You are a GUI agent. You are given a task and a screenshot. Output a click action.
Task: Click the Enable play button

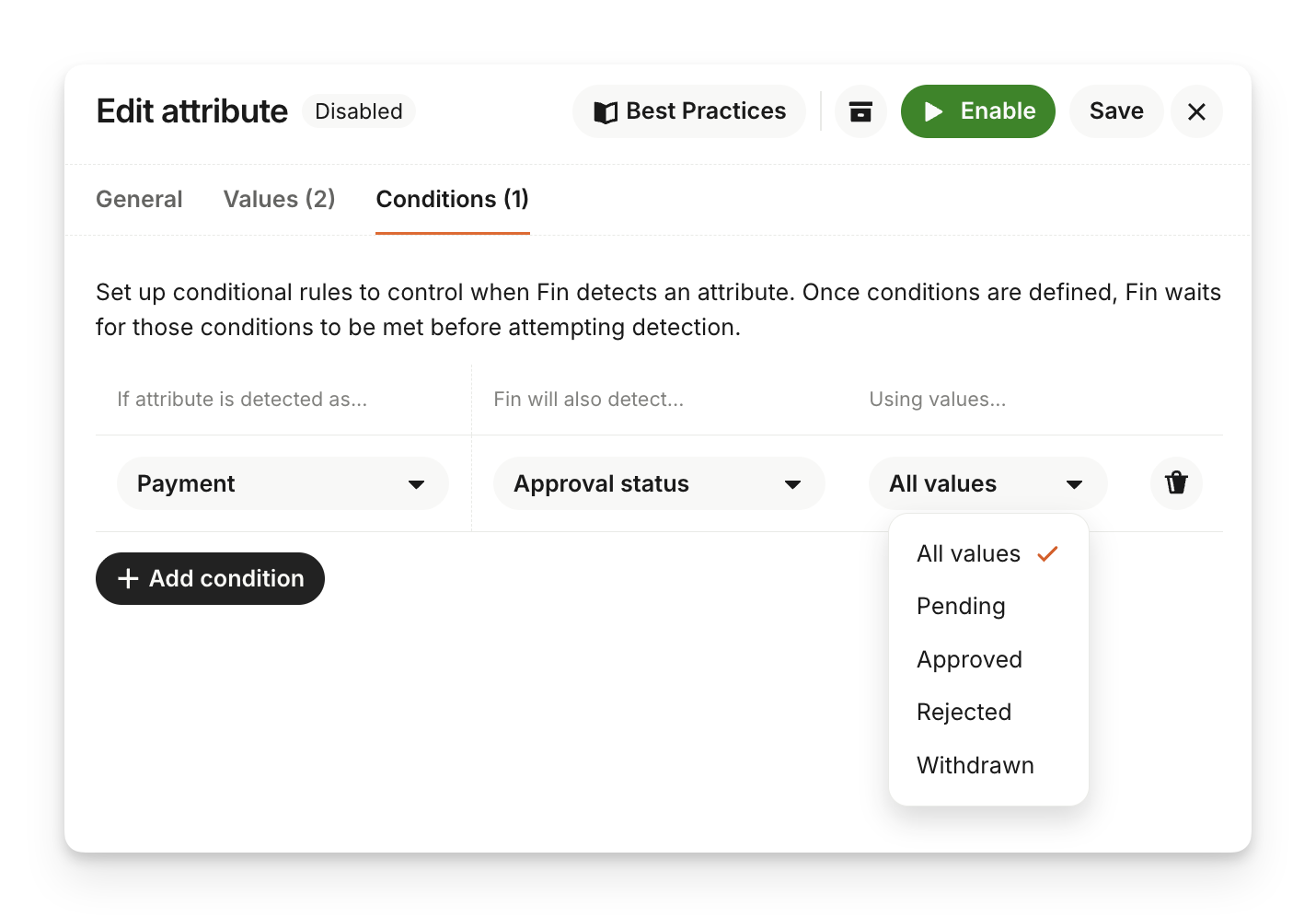[977, 111]
